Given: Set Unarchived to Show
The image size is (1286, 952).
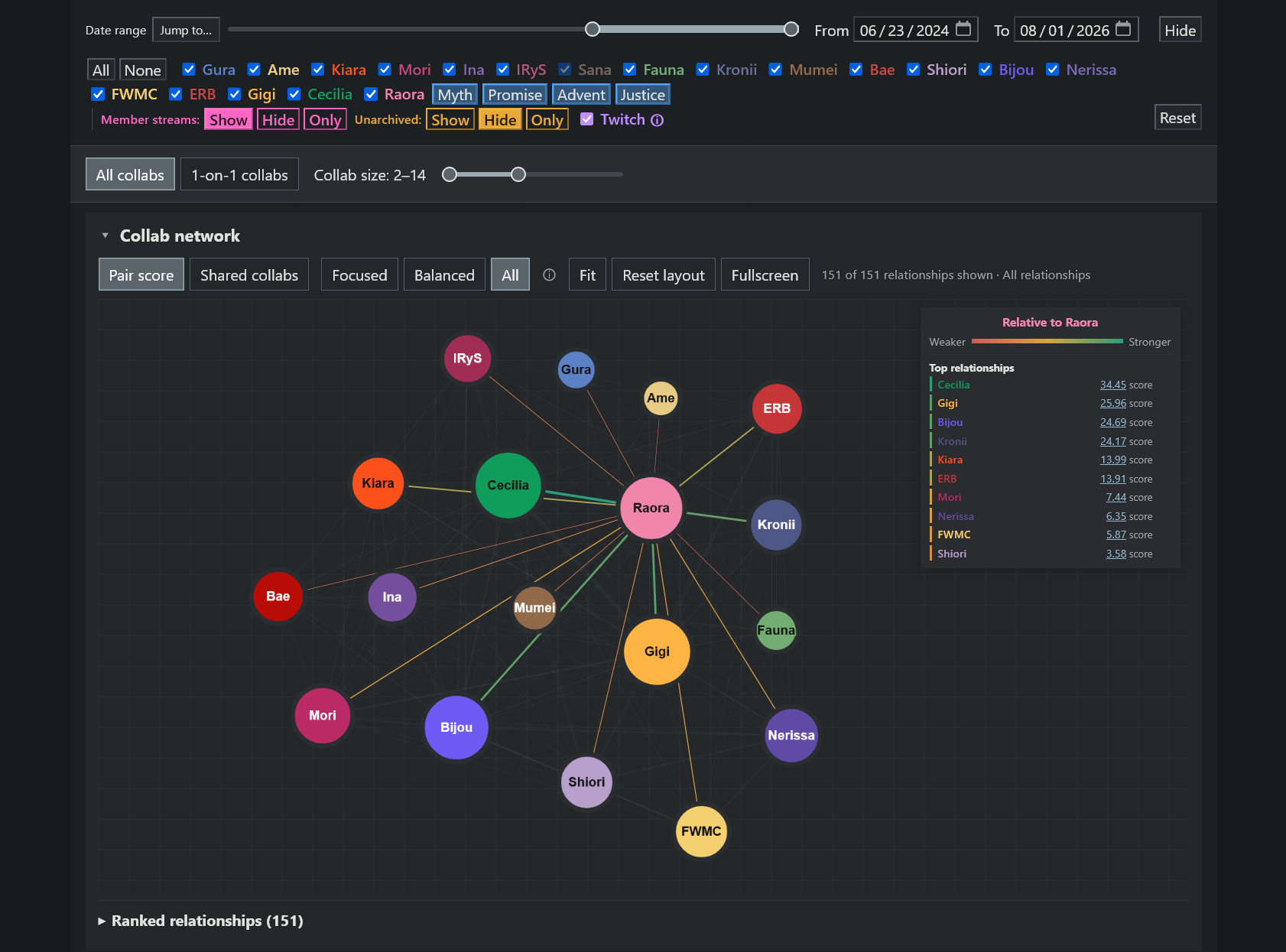Looking at the screenshot, I should pos(450,119).
